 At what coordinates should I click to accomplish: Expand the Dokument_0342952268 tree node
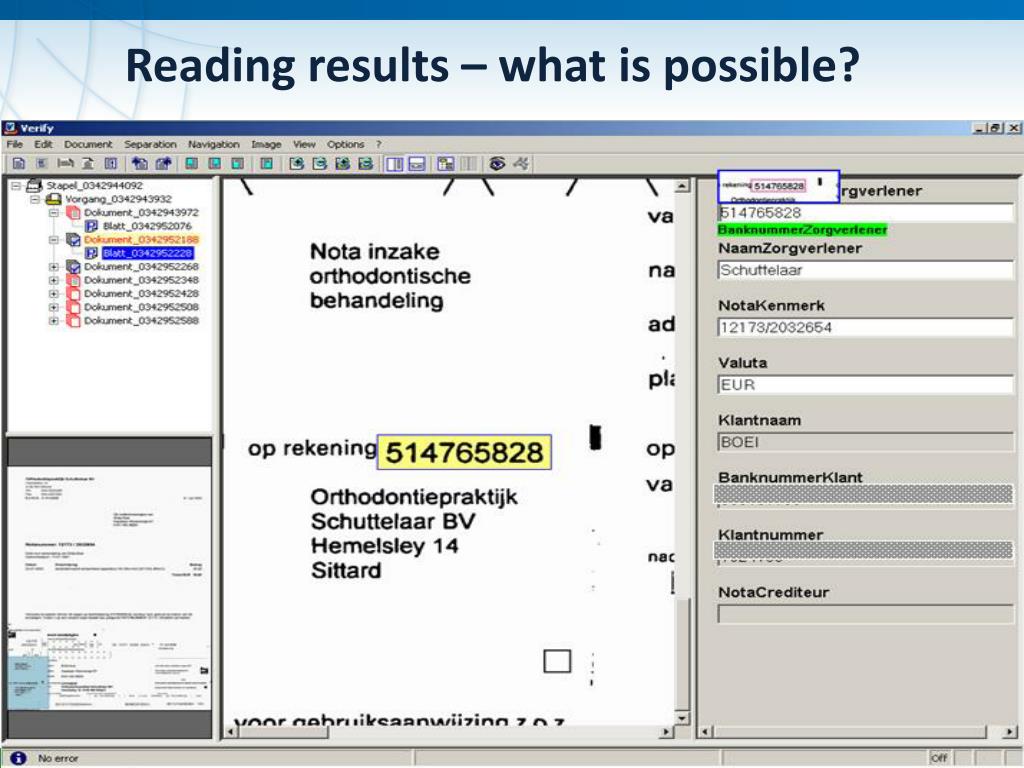coord(54,267)
